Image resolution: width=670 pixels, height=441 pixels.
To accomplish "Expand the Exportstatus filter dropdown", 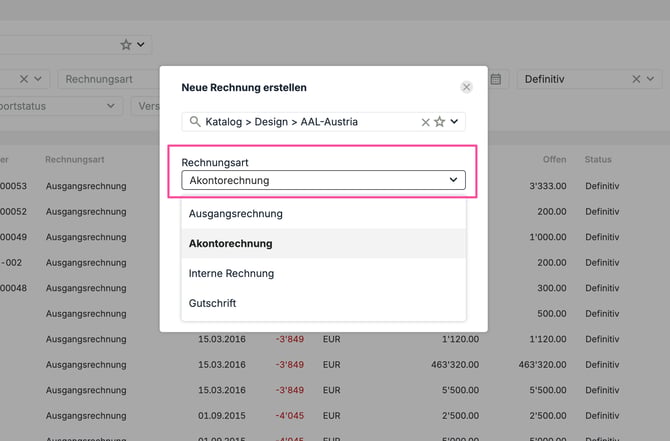I will point(111,106).
